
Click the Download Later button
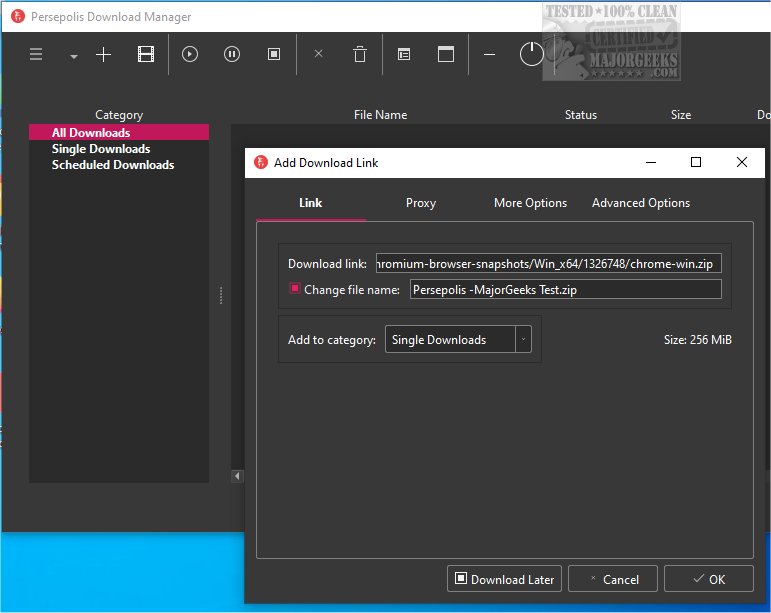pyautogui.click(x=505, y=579)
